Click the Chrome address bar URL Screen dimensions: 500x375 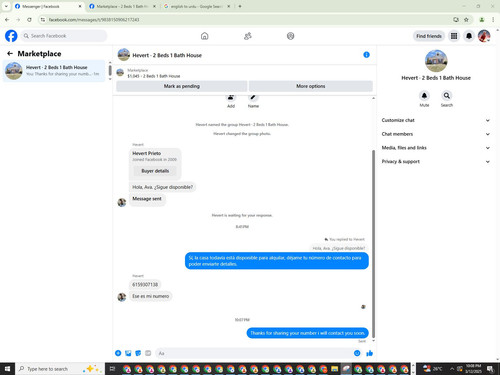pos(94,20)
